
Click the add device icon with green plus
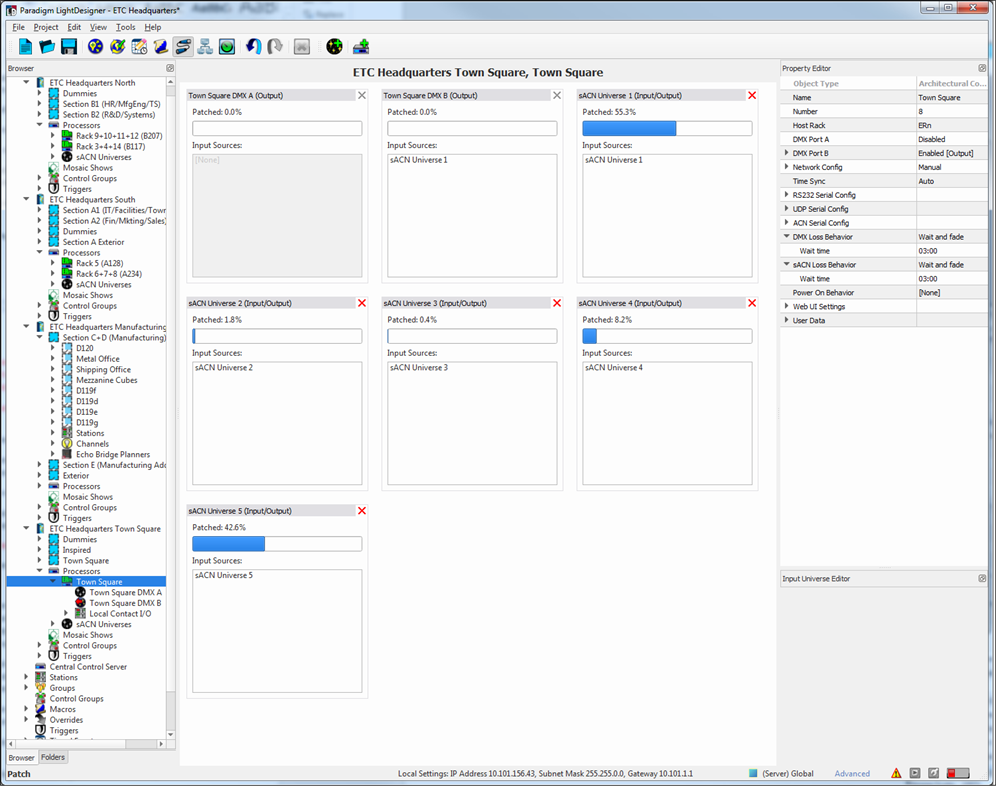(x=361, y=46)
